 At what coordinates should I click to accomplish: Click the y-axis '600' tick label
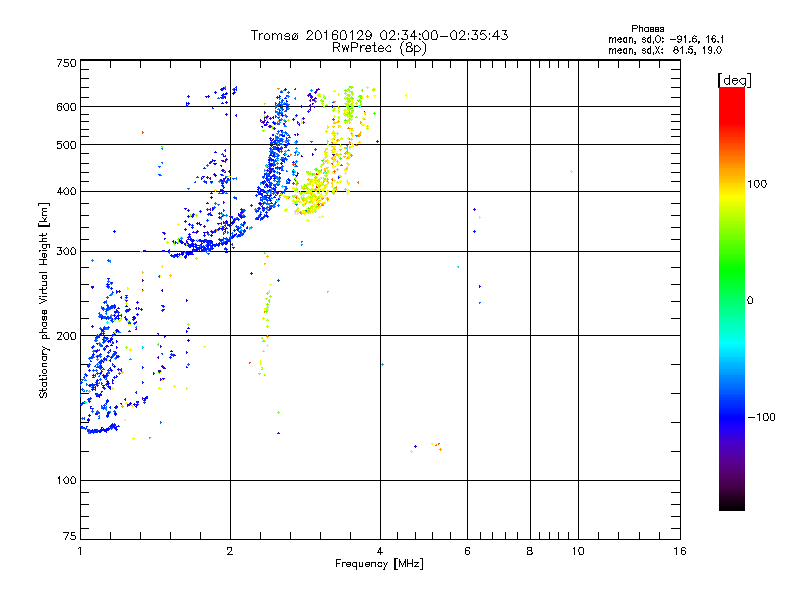pos(66,107)
